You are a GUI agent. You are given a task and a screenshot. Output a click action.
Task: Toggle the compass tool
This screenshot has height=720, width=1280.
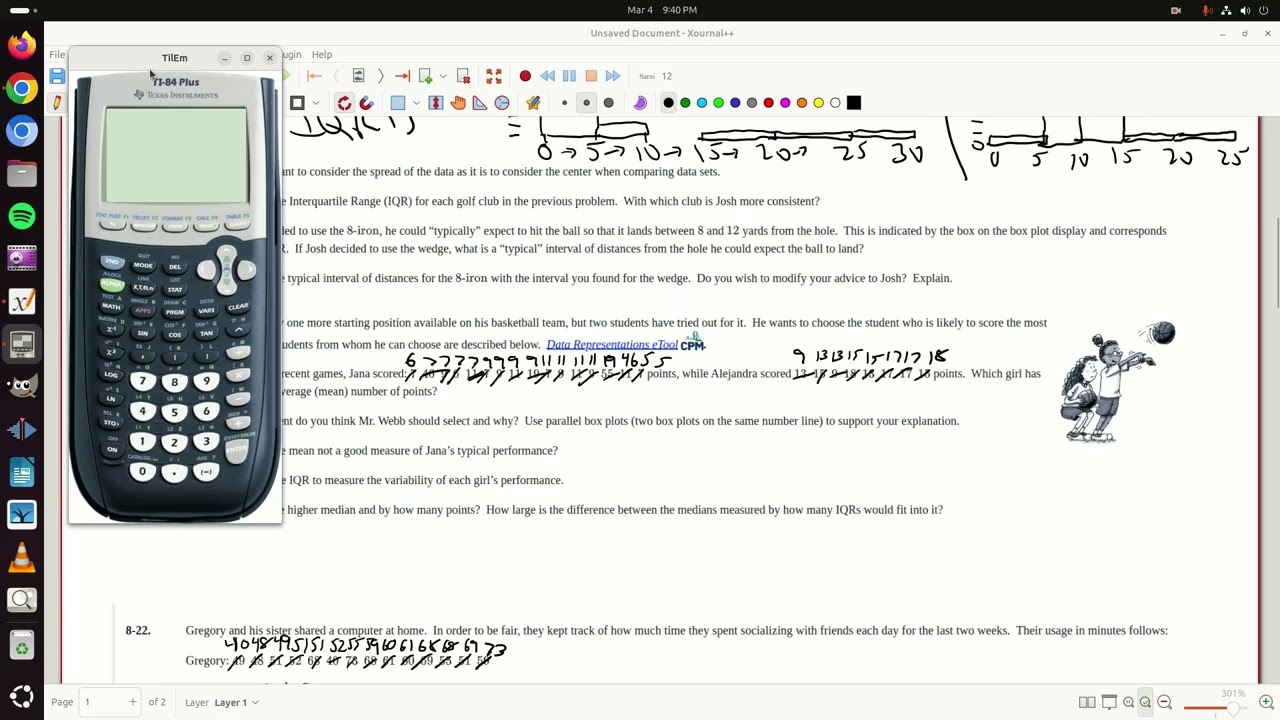502,103
